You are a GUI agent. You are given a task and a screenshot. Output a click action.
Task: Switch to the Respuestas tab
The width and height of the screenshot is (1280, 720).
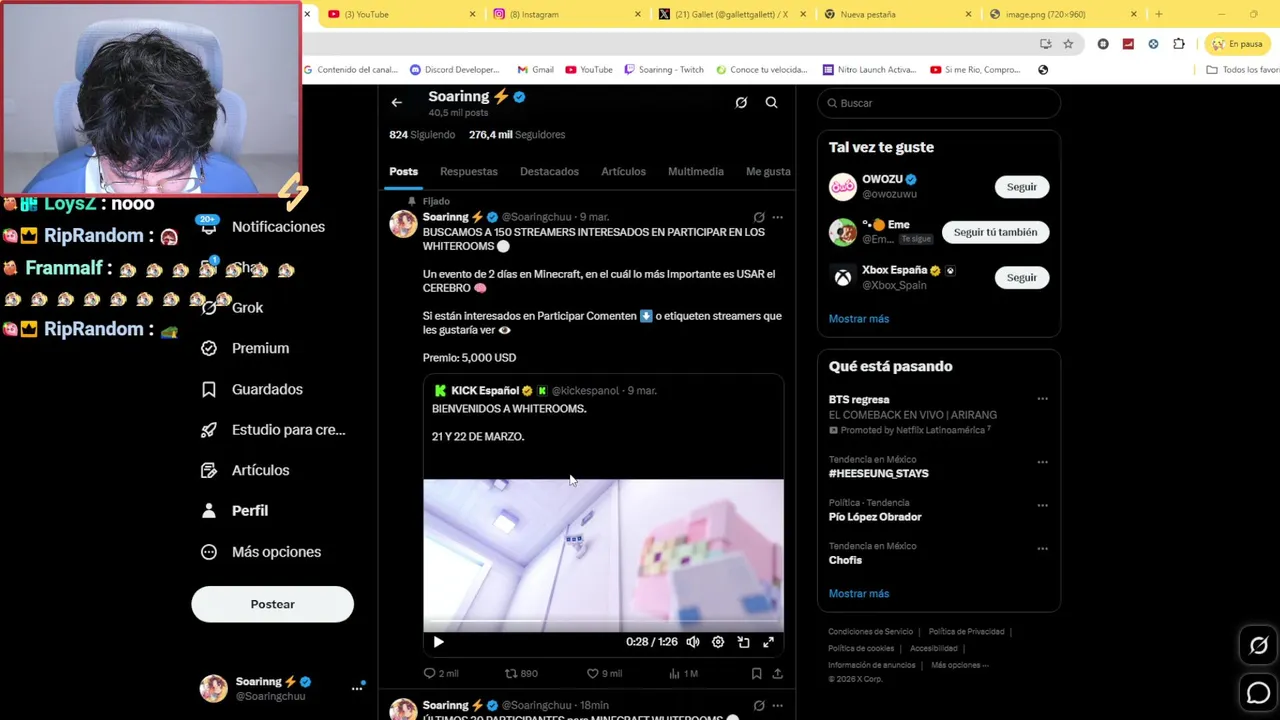pyautogui.click(x=468, y=172)
